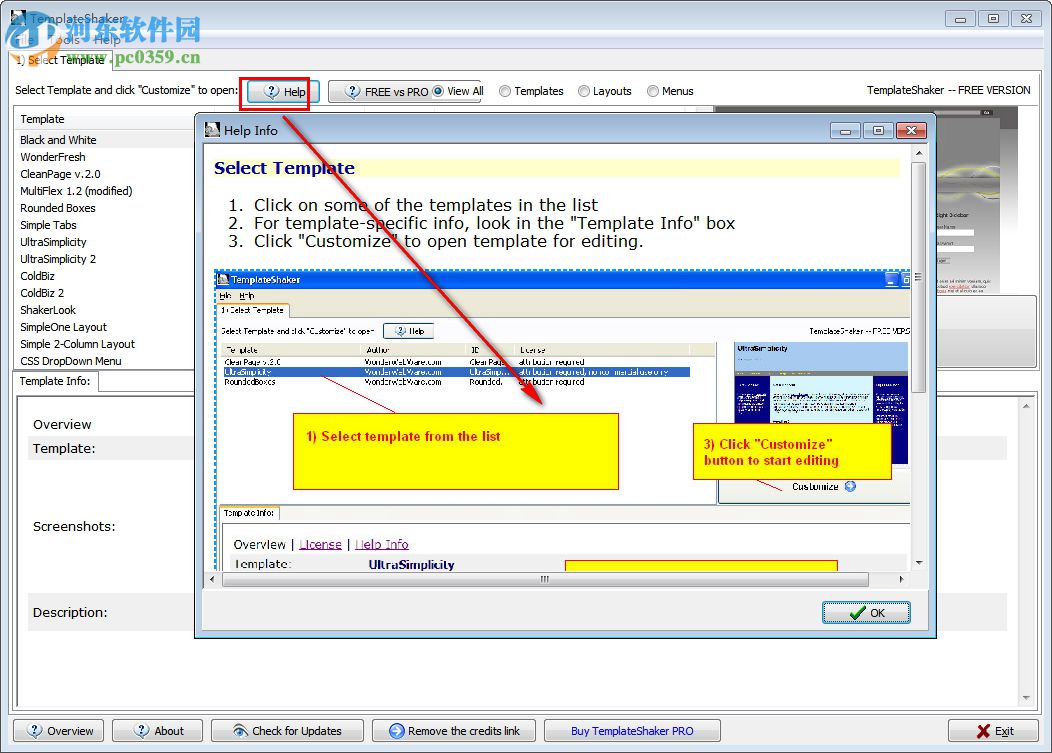Click Help Info scroll down arrow
This screenshot has width=1052, height=753.
coord(919,562)
